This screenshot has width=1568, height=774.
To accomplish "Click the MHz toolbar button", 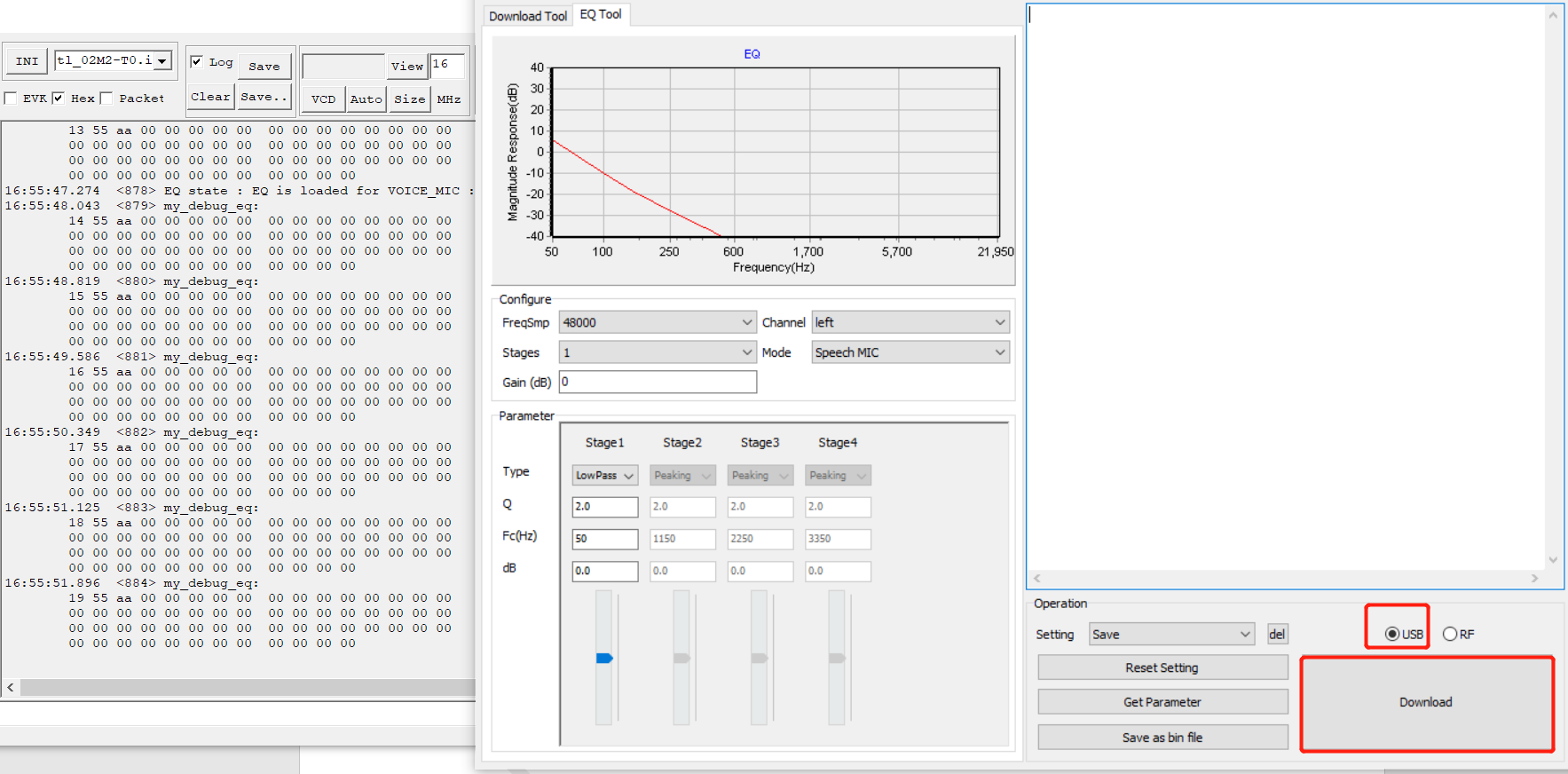I will point(448,99).
